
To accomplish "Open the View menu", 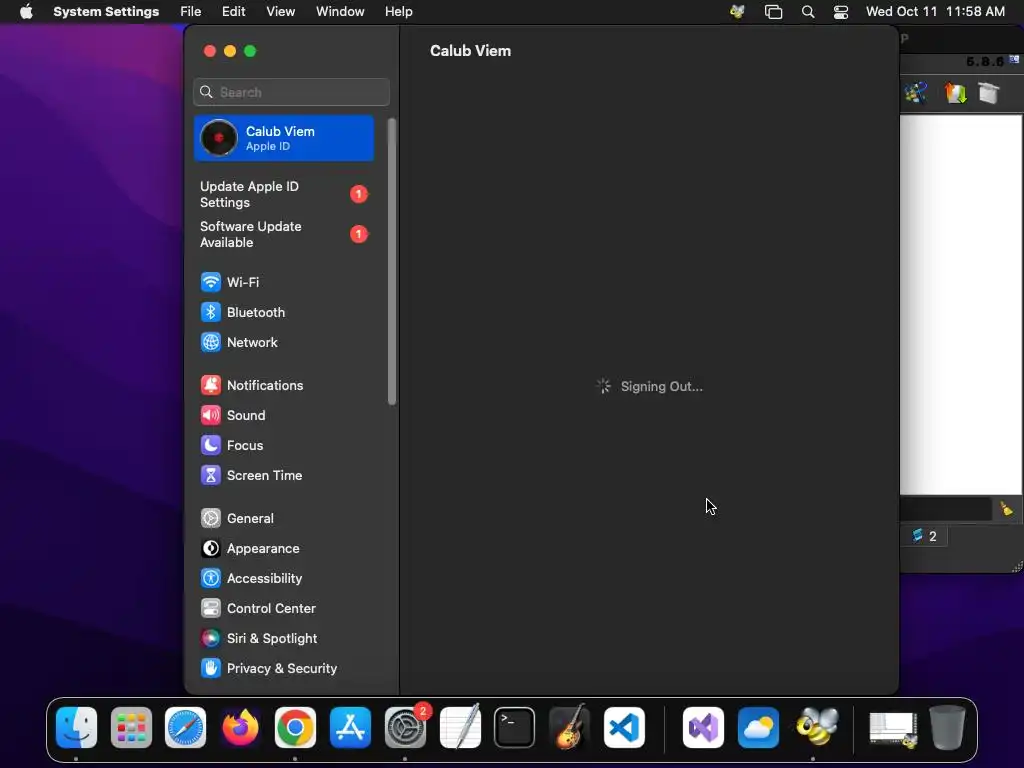I will (280, 12).
